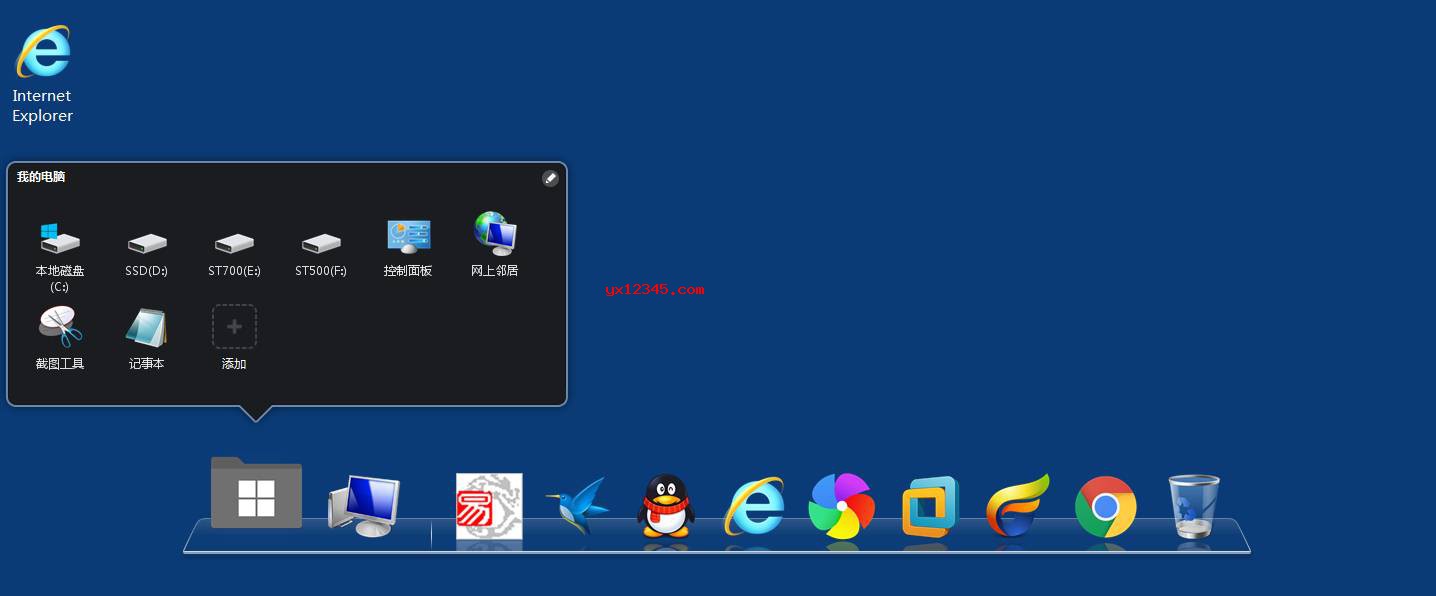Open the Internet Explorer desktop shortcut
The image size is (1436, 596).
42,74
